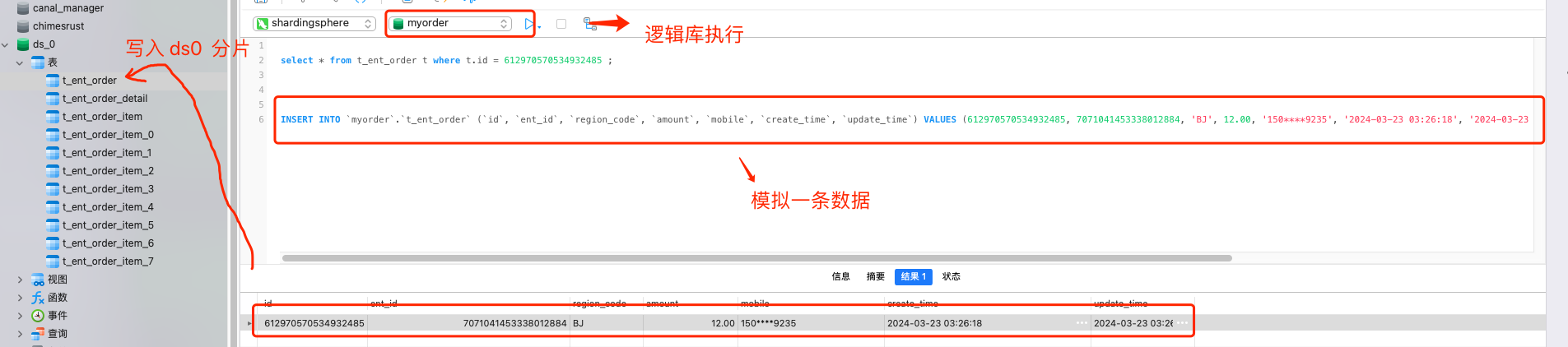Viewport: 1568px width, 347px height.
Task: Click the SQL editor horizontal scrollbar
Action: tap(756, 258)
